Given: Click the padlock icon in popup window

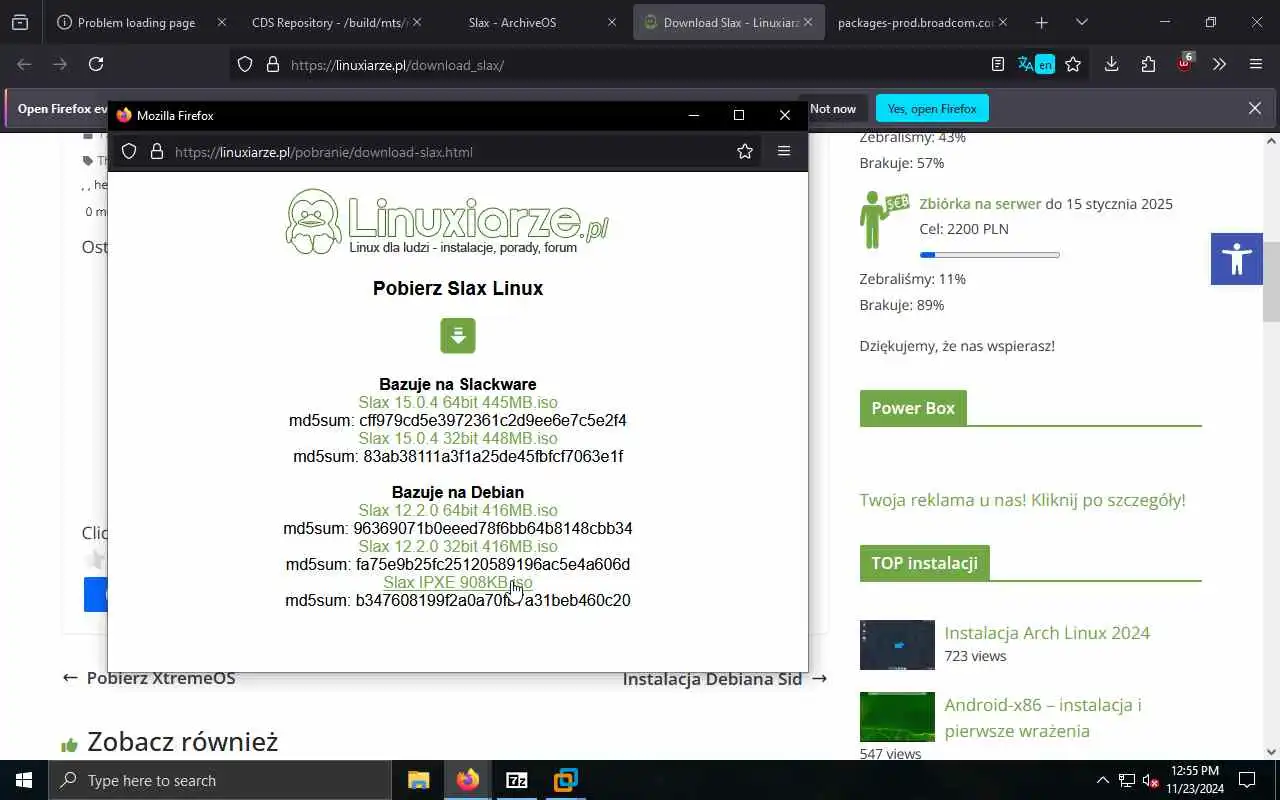Looking at the screenshot, I should tap(156, 151).
